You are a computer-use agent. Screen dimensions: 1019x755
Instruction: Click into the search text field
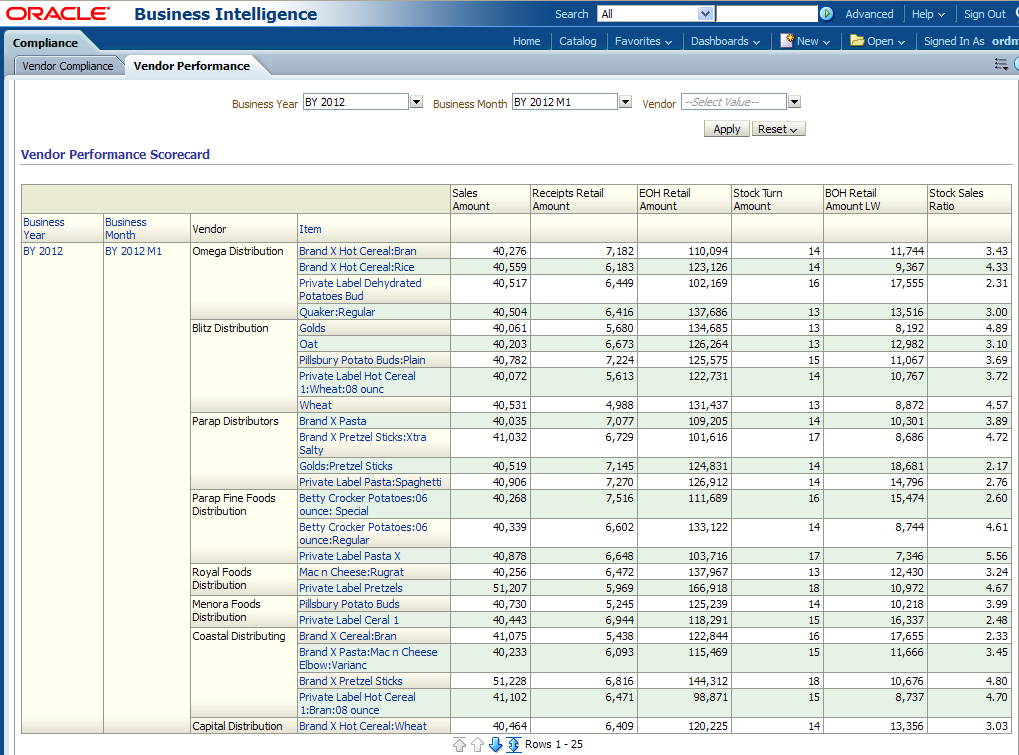point(766,14)
